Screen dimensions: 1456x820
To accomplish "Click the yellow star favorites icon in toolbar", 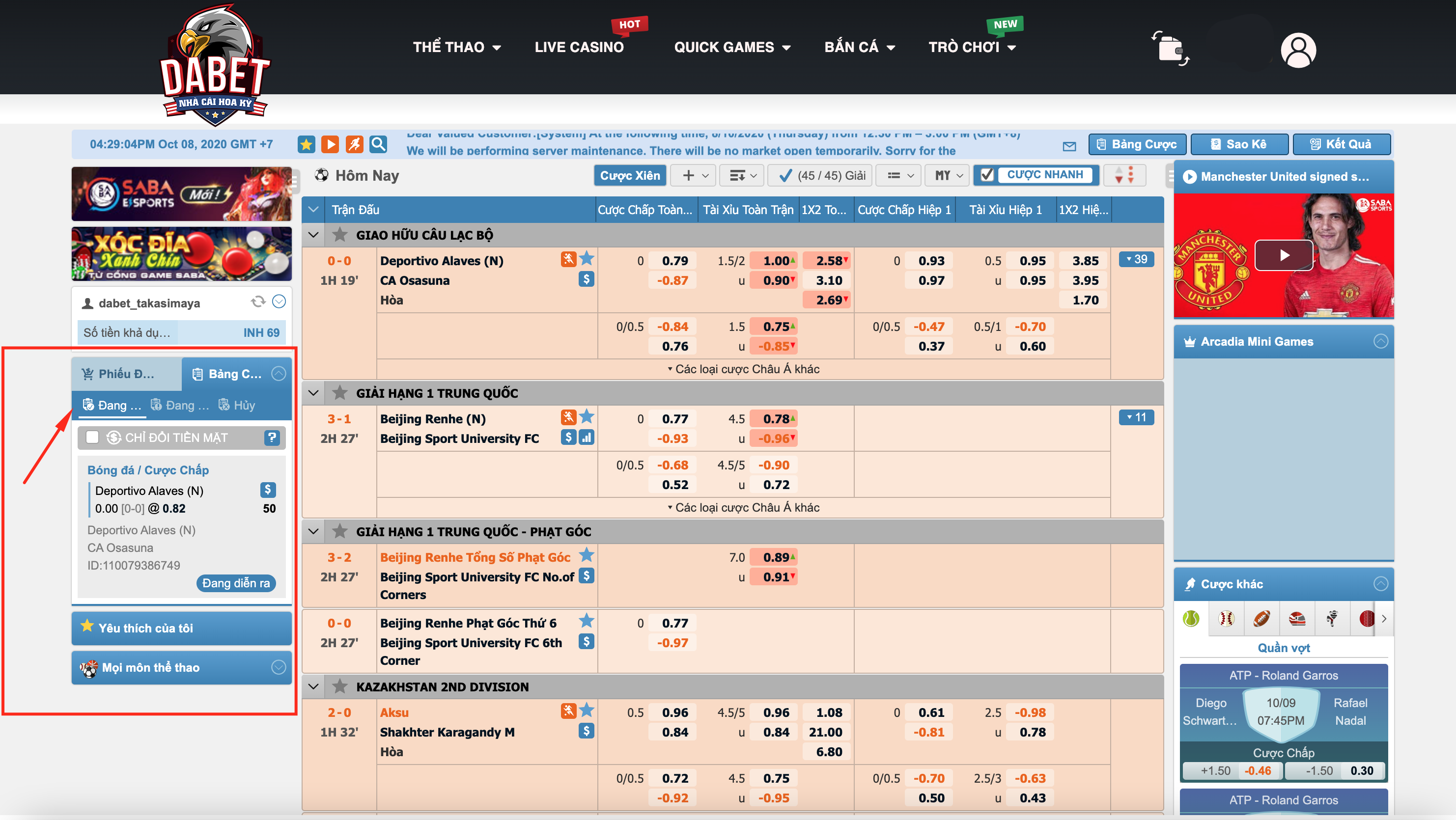I will click(307, 144).
